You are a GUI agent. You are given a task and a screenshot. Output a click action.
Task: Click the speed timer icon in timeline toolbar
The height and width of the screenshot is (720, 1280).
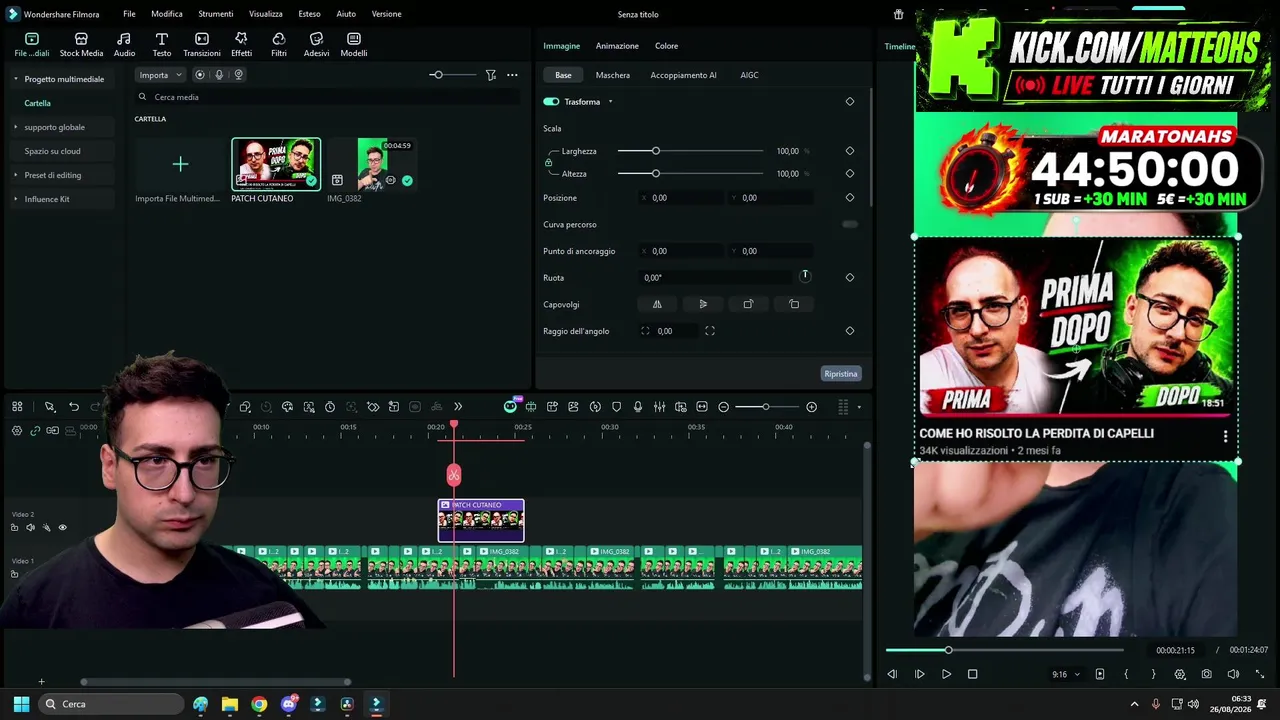click(330, 407)
